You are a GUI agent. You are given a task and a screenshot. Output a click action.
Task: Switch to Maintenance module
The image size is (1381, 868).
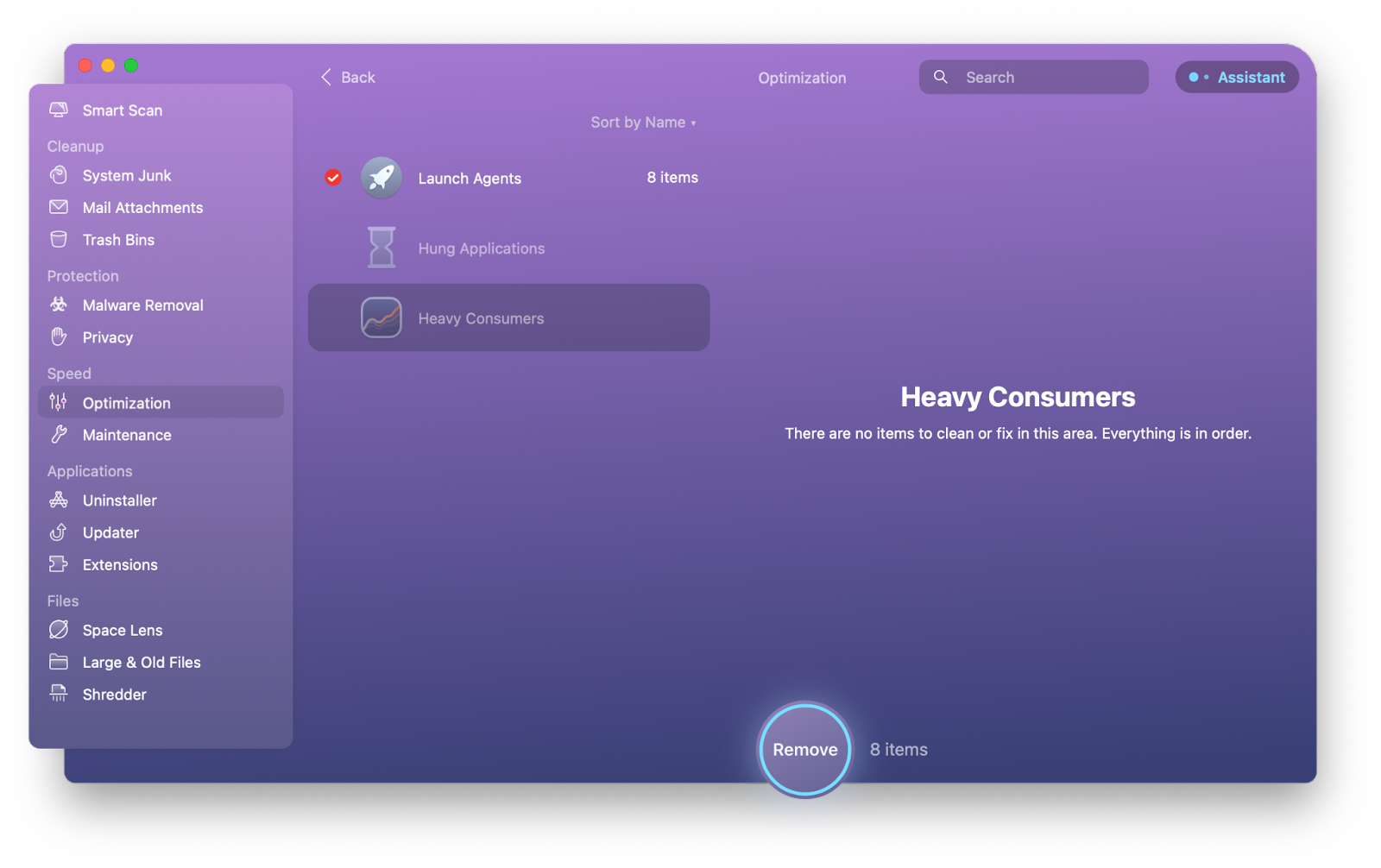point(161,435)
